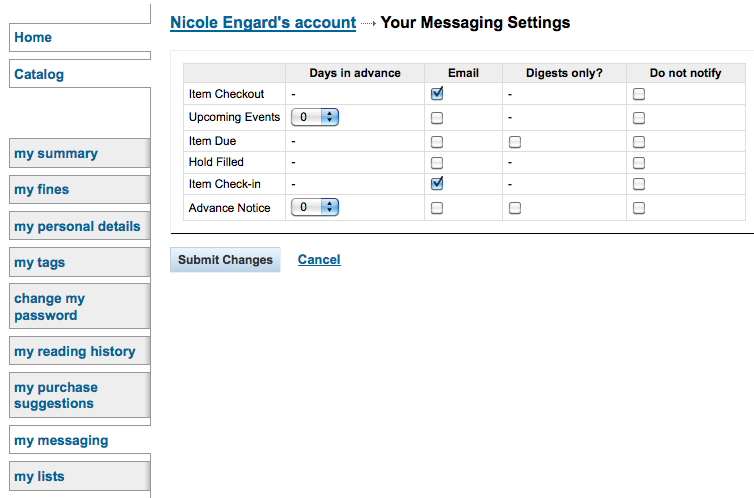This screenshot has width=754, height=498.
Task: Select my fines in sidebar
Action: (x=80, y=189)
